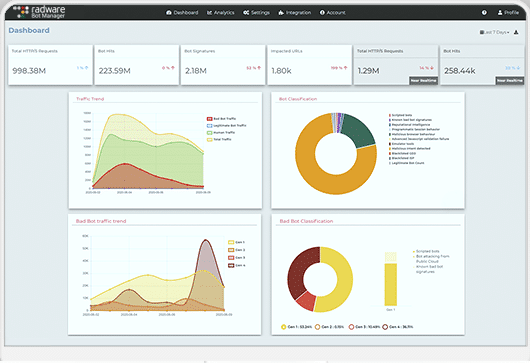Click the Traffic Trend panel title
530x363 pixels.
click(90, 99)
